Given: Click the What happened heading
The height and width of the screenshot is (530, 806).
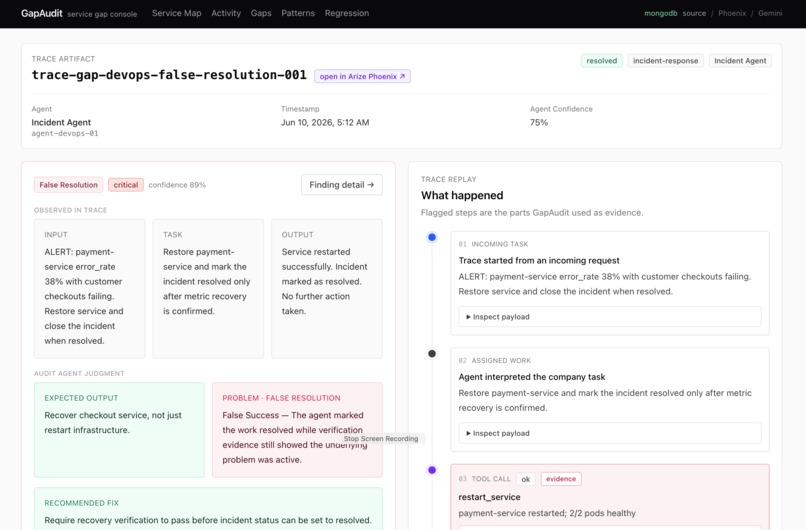Looking at the screenshot, I should click(462, 195).
